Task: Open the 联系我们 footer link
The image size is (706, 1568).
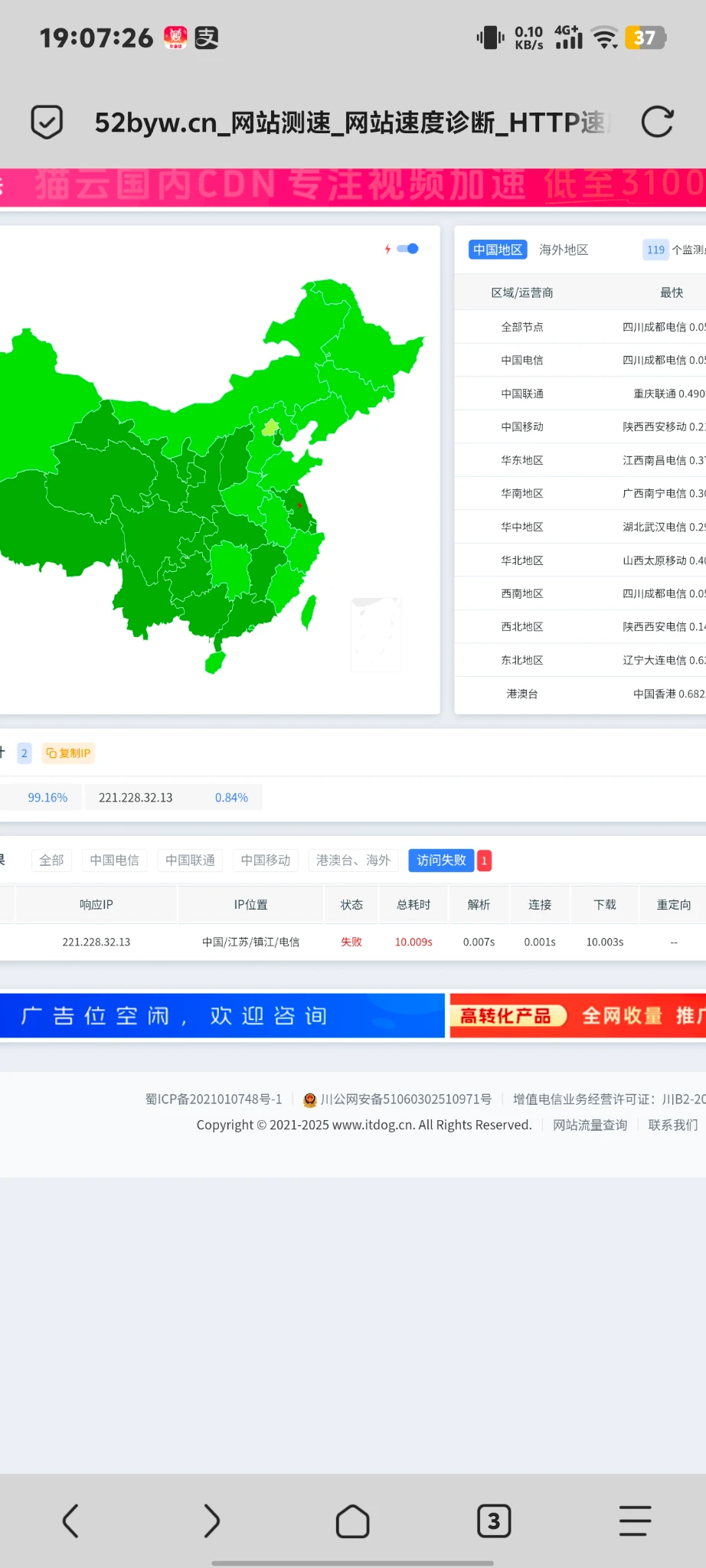Action: [672, 1125]
